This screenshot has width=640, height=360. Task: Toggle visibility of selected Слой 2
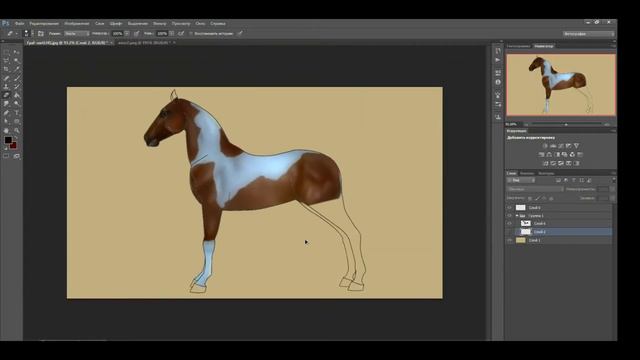click(x=509, y=232)
